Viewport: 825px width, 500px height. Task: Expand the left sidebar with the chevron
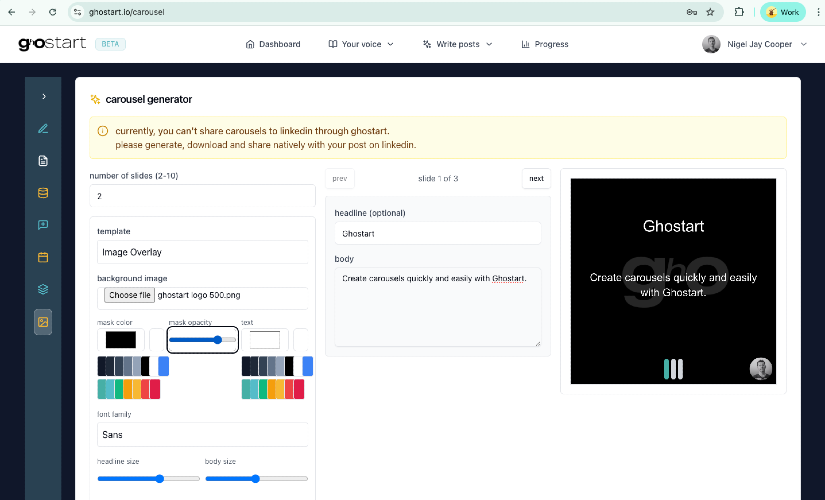coord(44,96)
